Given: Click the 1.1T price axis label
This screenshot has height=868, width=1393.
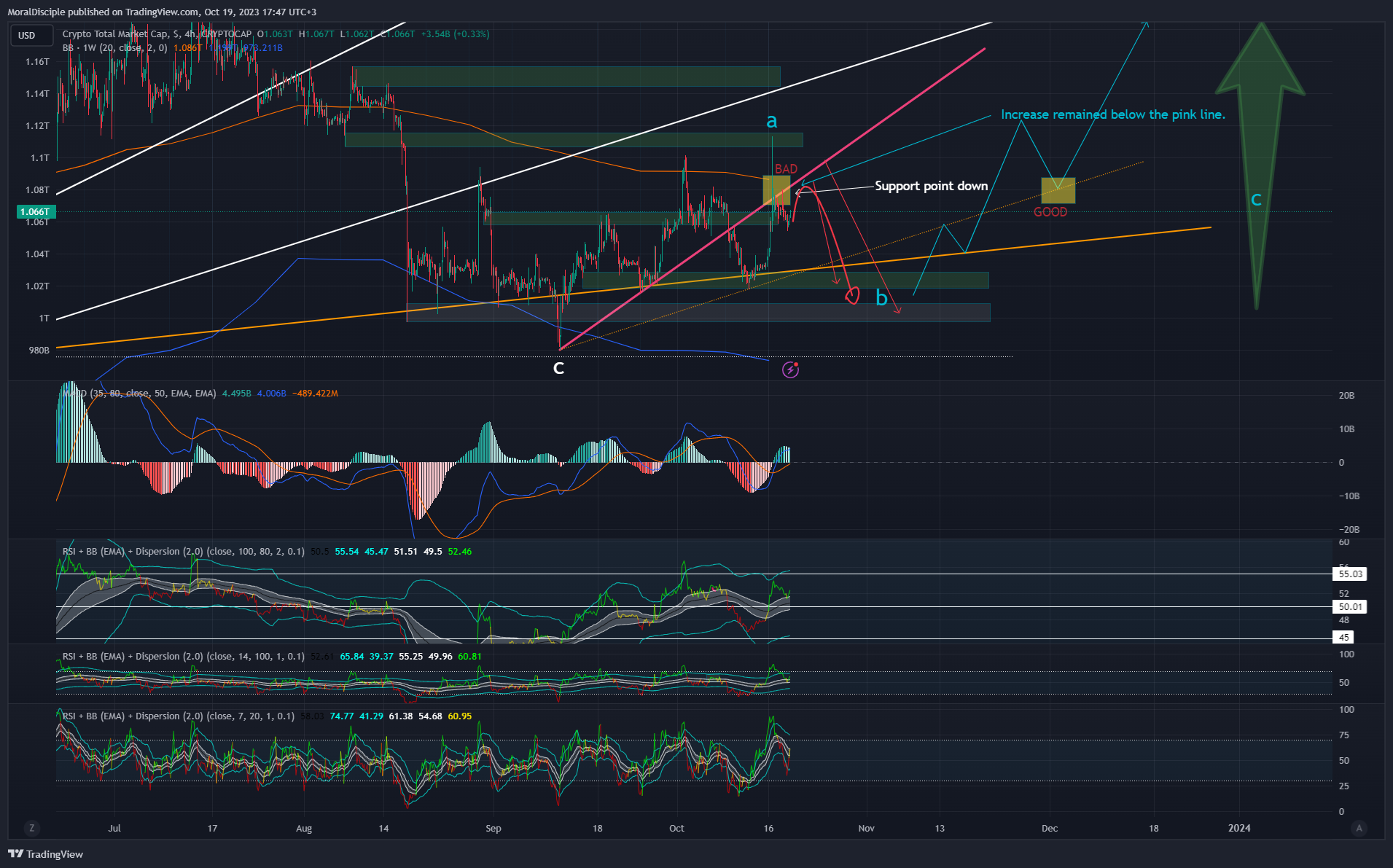Looking at the screenshot, I should click(x=40, y=158).
